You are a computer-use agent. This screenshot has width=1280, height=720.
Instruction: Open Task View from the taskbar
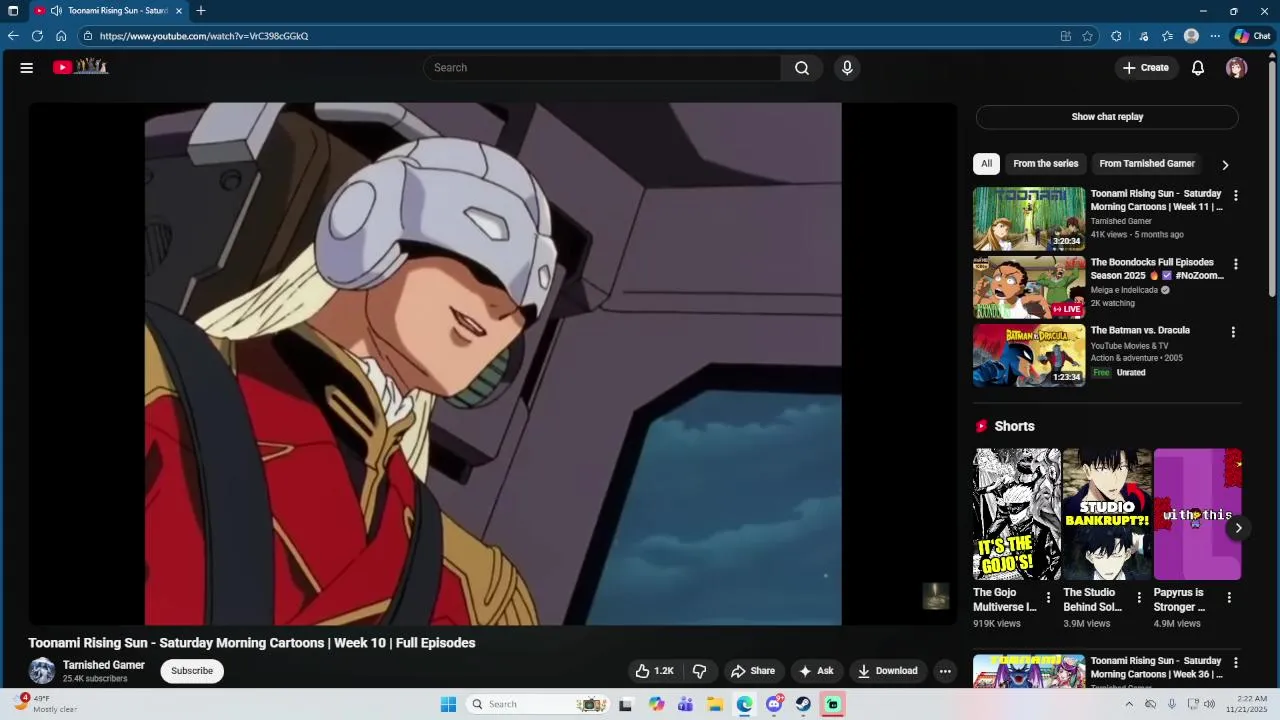tap(626, 704)
